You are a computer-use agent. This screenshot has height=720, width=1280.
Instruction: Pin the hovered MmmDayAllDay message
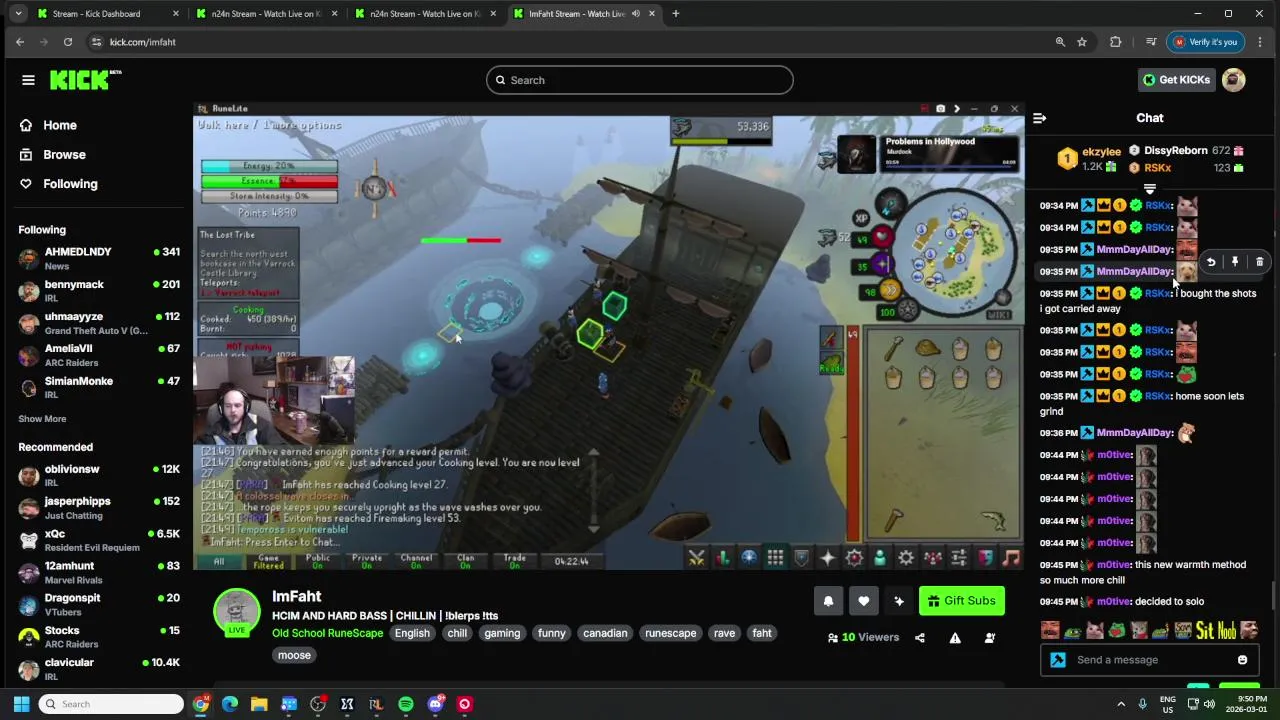(1235, 262)
